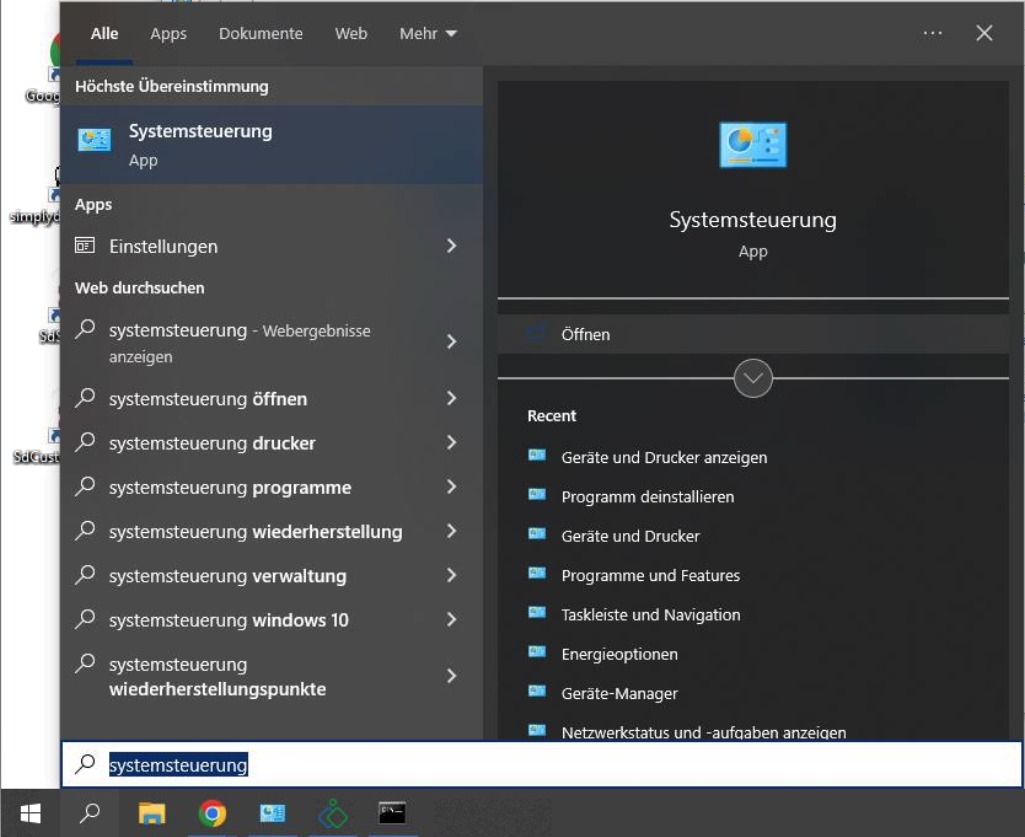Click magnifier icon for systemsteuerung programme
Screen dimensions: 1025x837
pos(86,487)
